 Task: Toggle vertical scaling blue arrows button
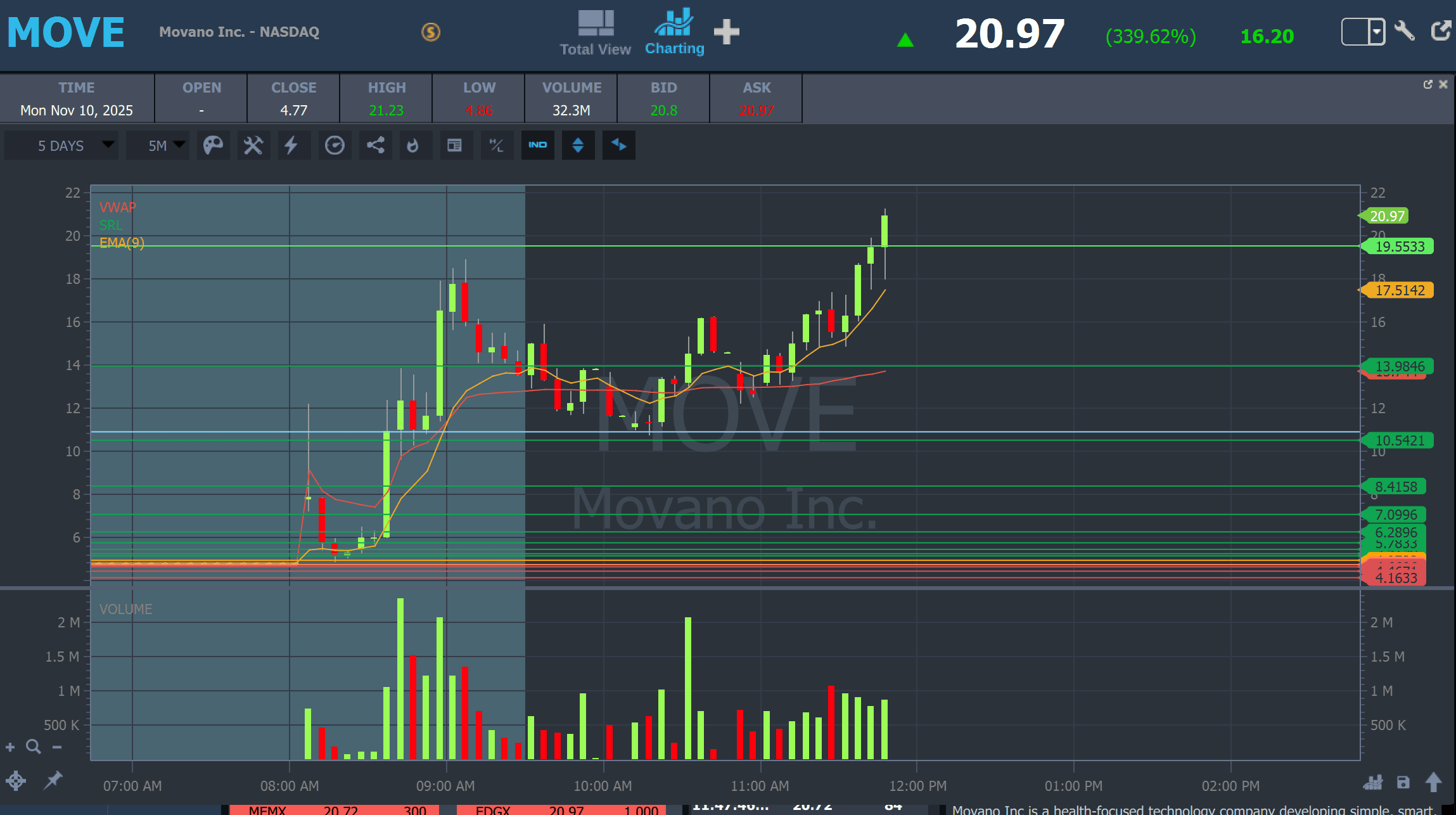click(x=578, y=145)
